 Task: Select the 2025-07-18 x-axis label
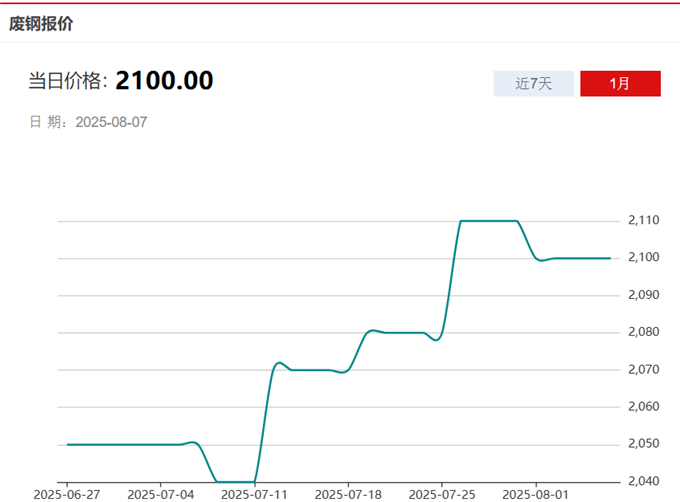pos(348,494)
